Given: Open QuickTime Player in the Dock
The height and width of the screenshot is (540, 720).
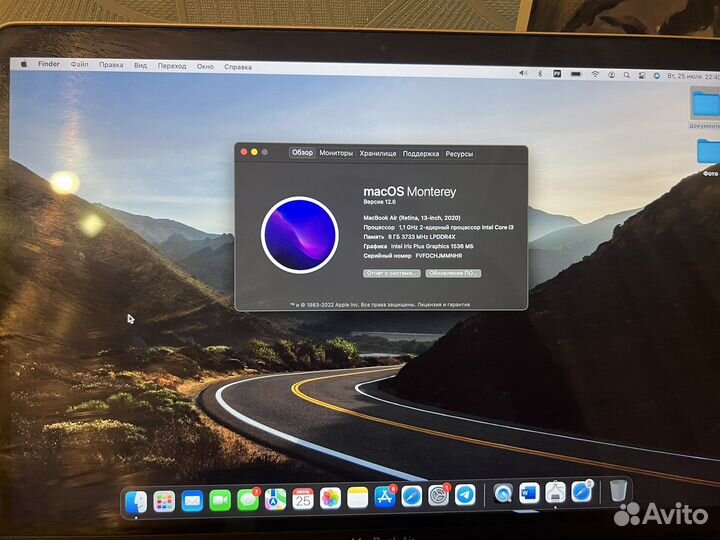Looking at the screenshot, I should tap(503, 494).
